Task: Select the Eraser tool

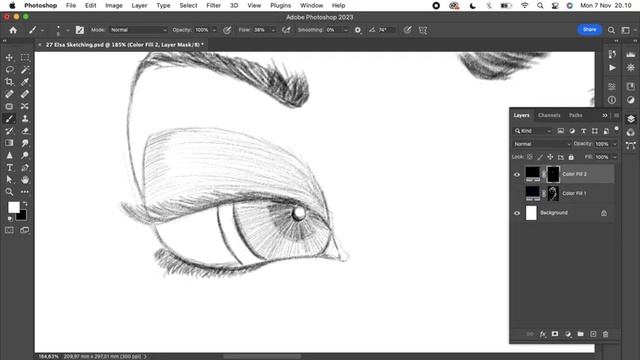Action: pyautogui.click(x=25, y=131)
